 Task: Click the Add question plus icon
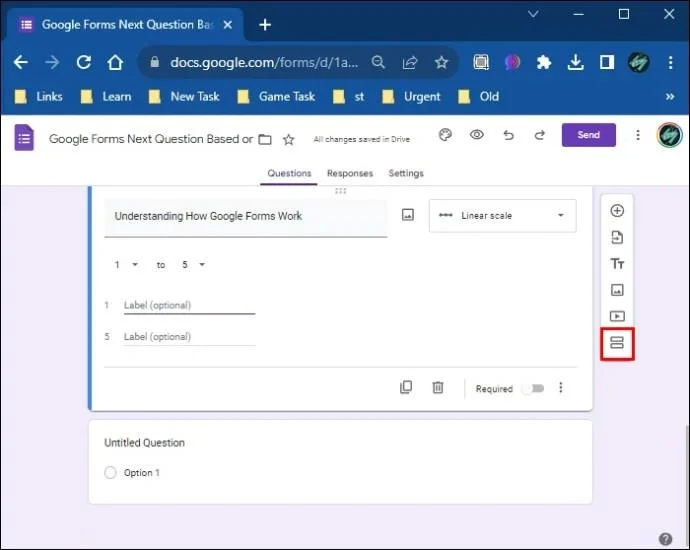click(x=617, y=211)
